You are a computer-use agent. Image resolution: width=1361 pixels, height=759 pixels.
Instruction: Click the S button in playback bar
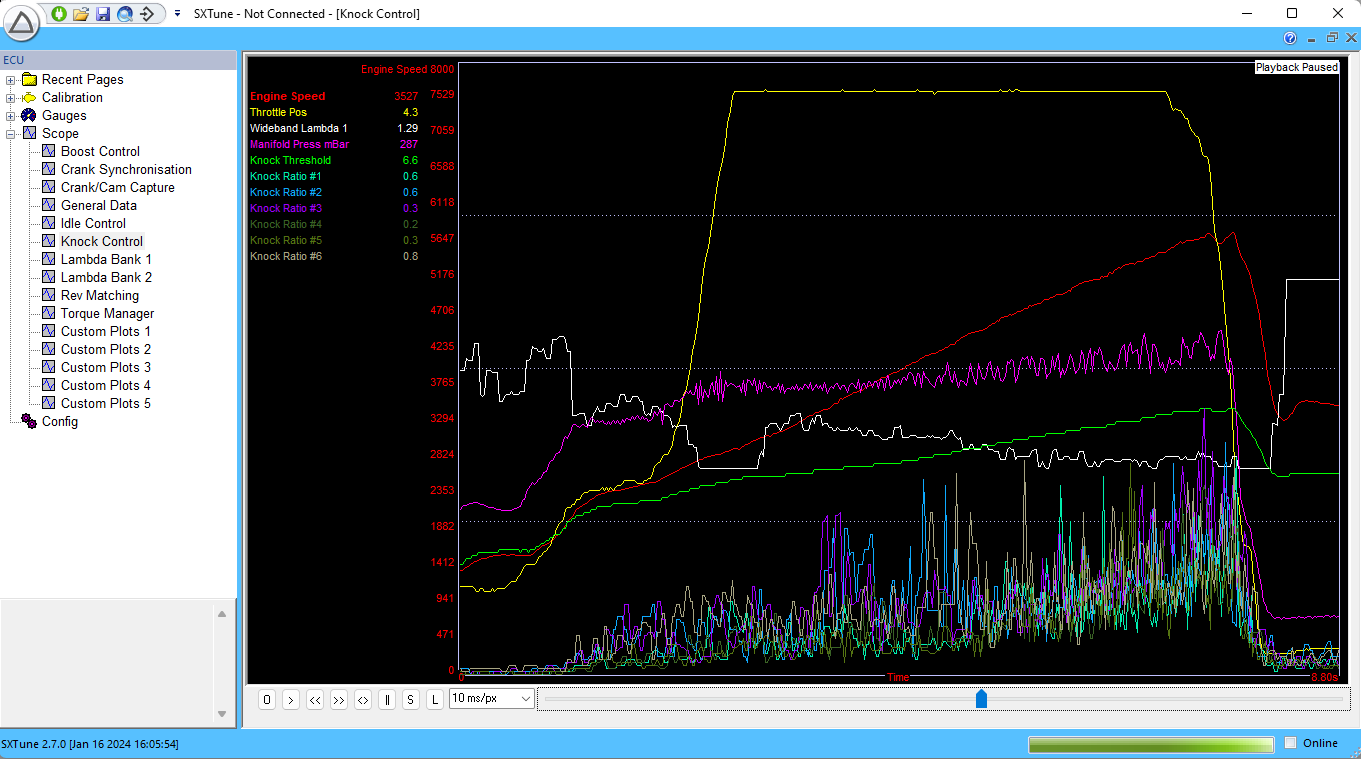(411, 699)
